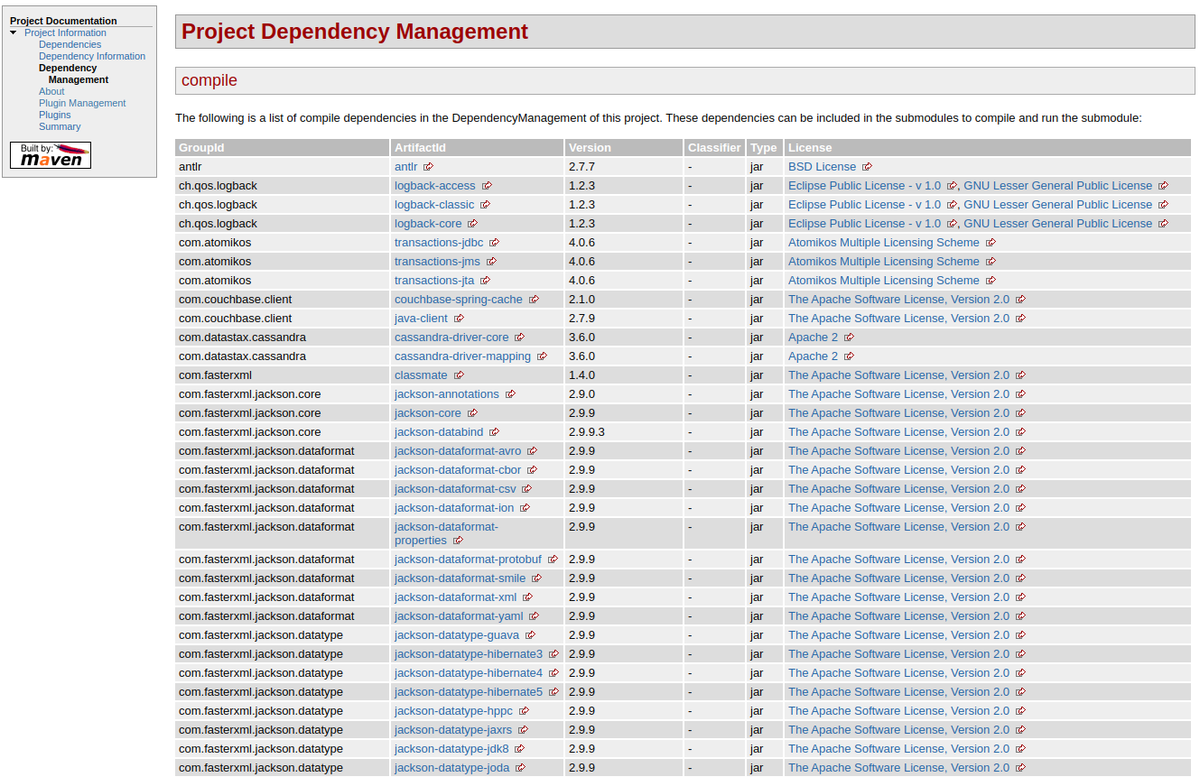This screenshot has width=1200, height=777.
Task: Open GNU Lesser General Public License for logback-core
Action: tap(1058, 224)
